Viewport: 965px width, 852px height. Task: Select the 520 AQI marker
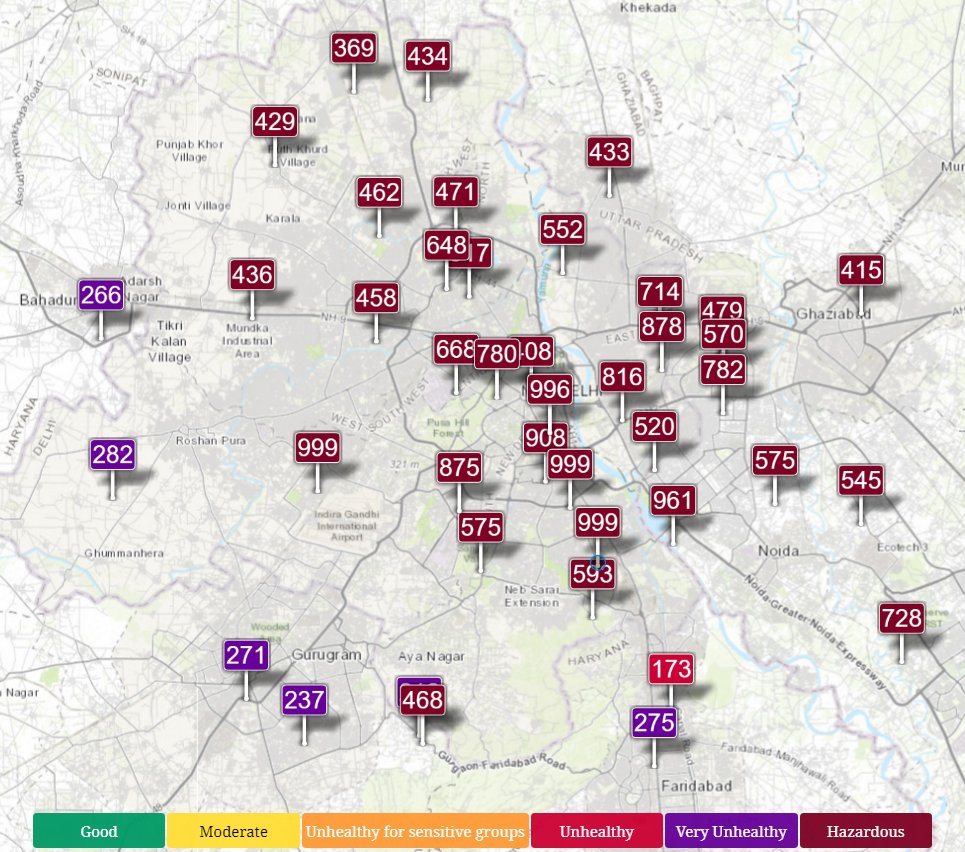click(654, 427)
